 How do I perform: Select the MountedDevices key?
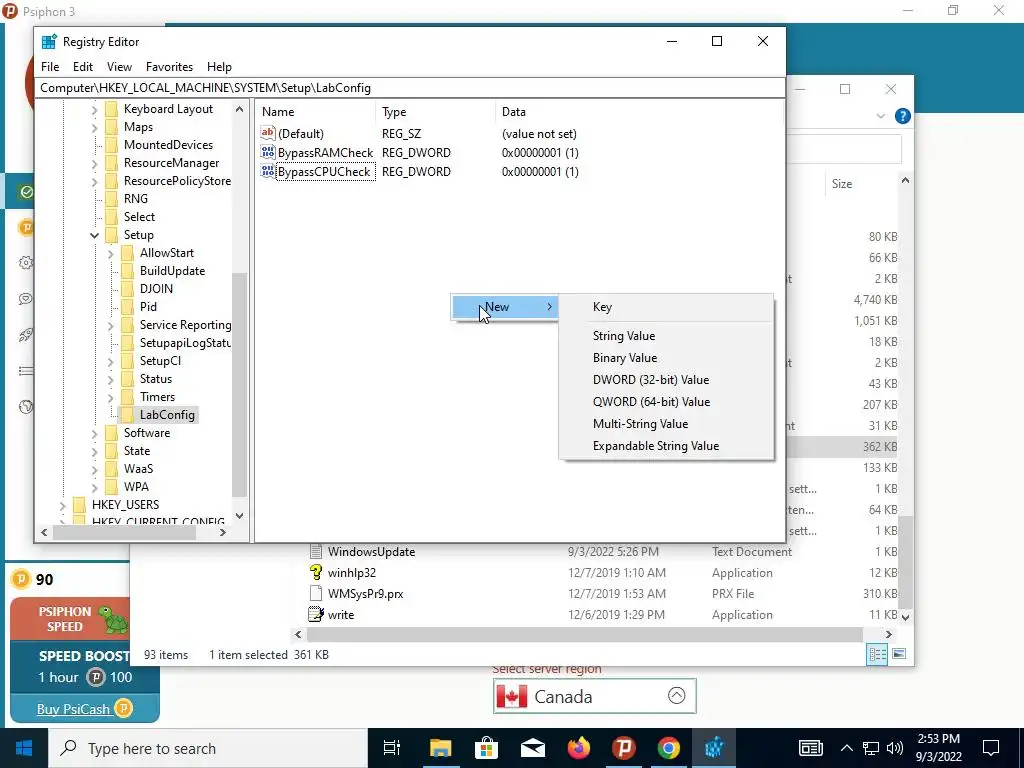(x=168, y=145)
